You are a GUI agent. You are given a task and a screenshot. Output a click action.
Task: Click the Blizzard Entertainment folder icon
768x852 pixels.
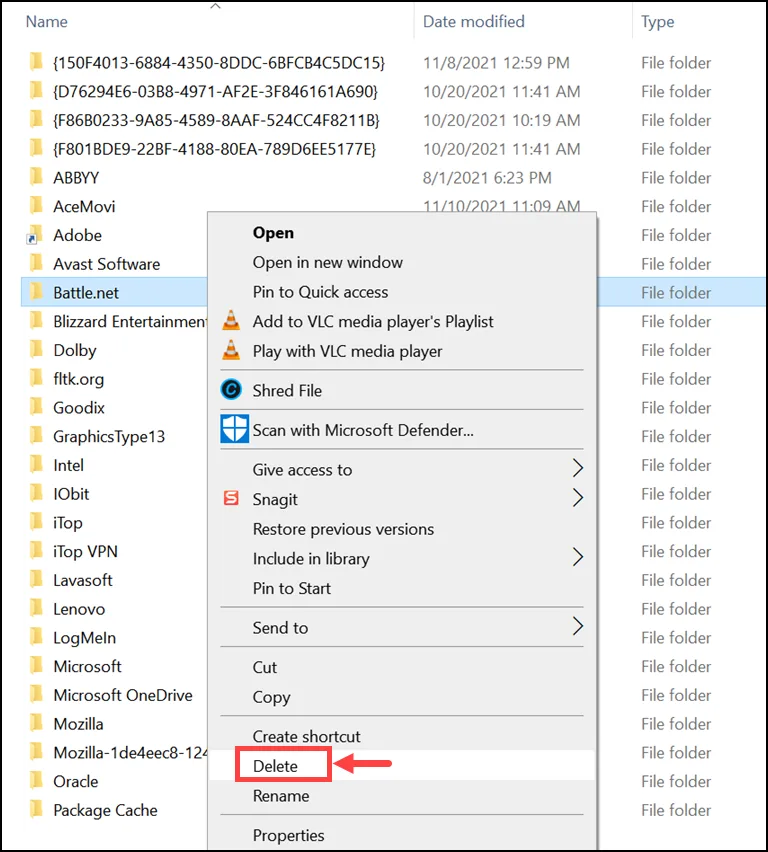coord(36,321)
